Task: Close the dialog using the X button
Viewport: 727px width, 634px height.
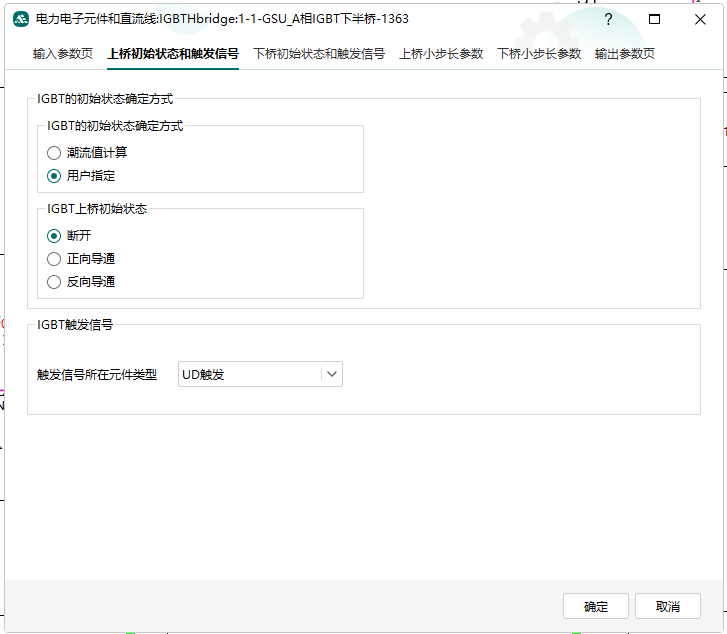Action: coord(700,19)
